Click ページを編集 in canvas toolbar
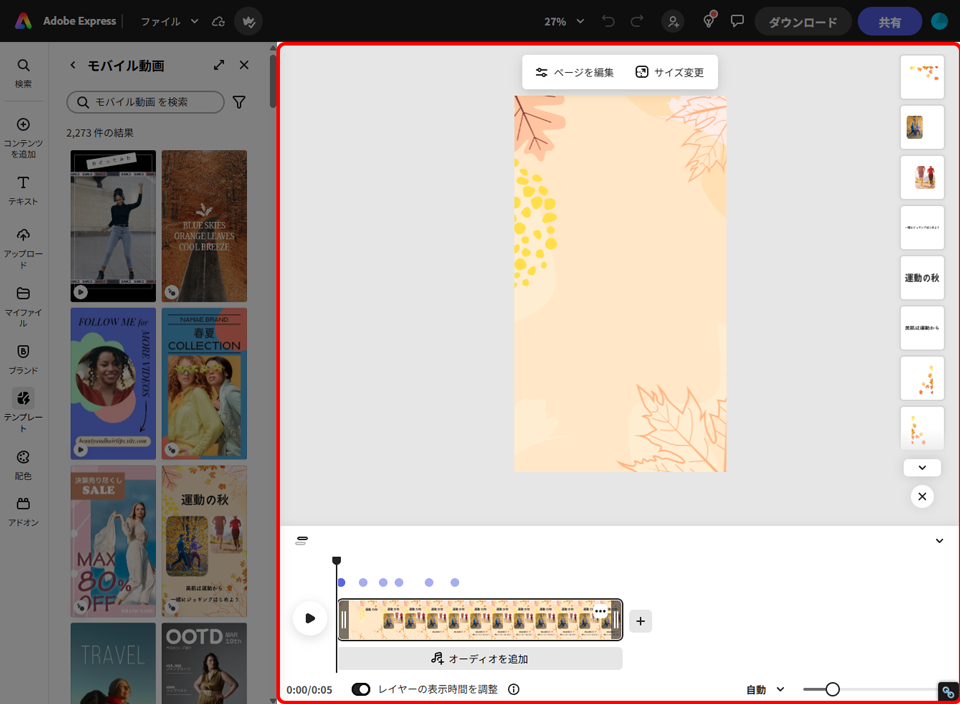 pos(575,72)
